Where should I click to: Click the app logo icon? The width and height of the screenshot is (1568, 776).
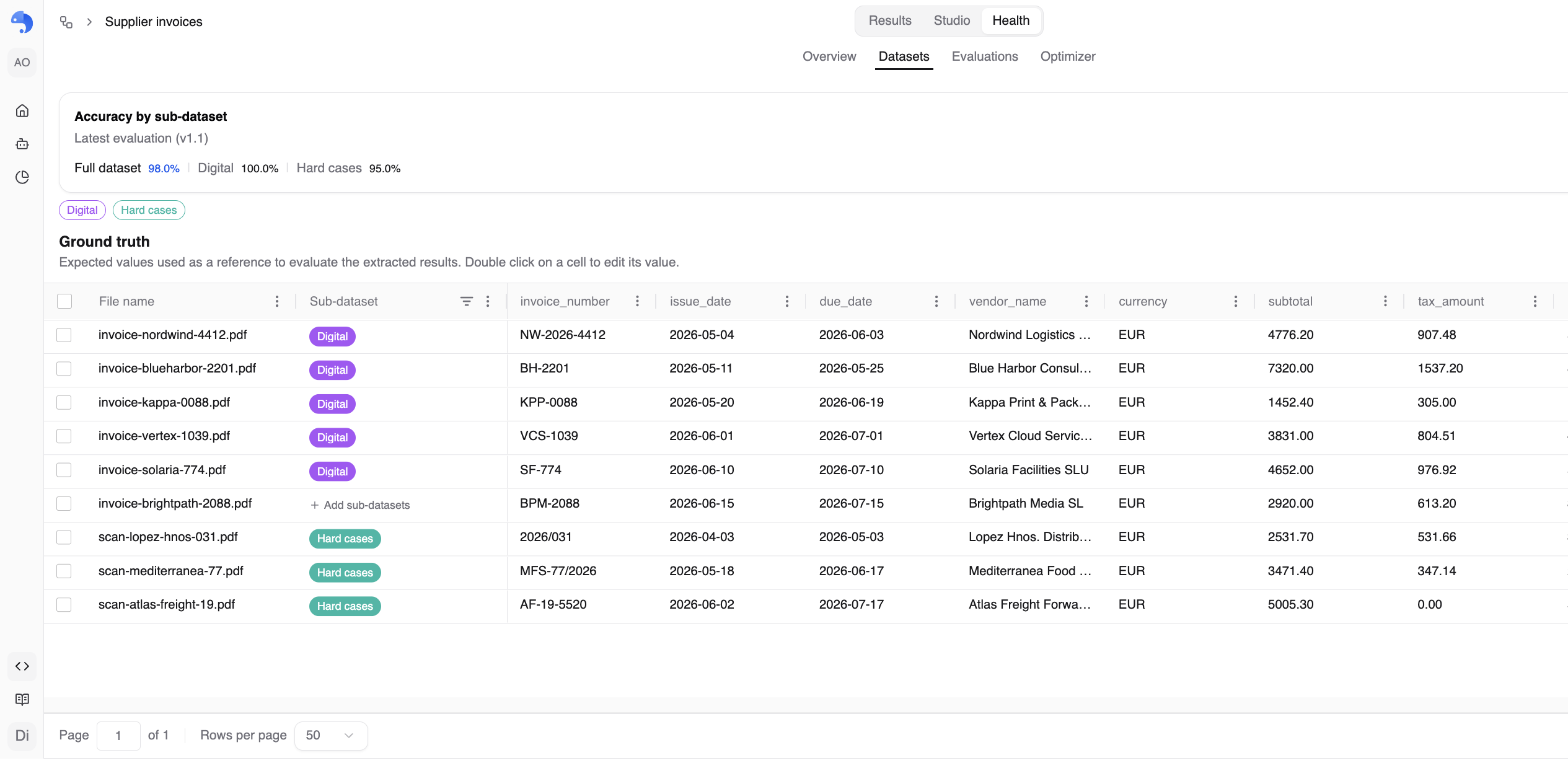tap(22, 22)
